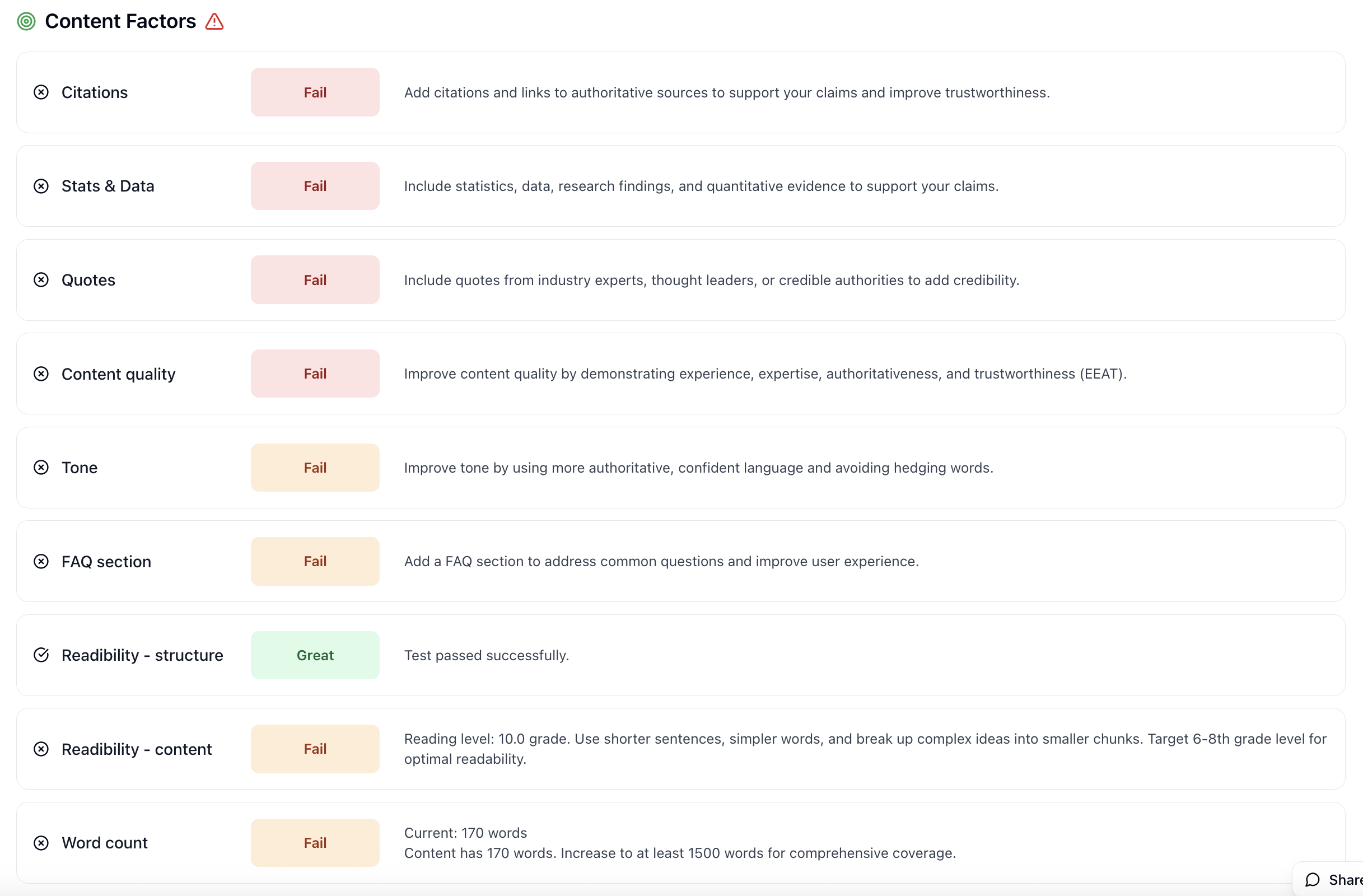This screenshot has height=896, width=1363.
Task: Click the Fail badge for Word count
Action: point(315,843)
